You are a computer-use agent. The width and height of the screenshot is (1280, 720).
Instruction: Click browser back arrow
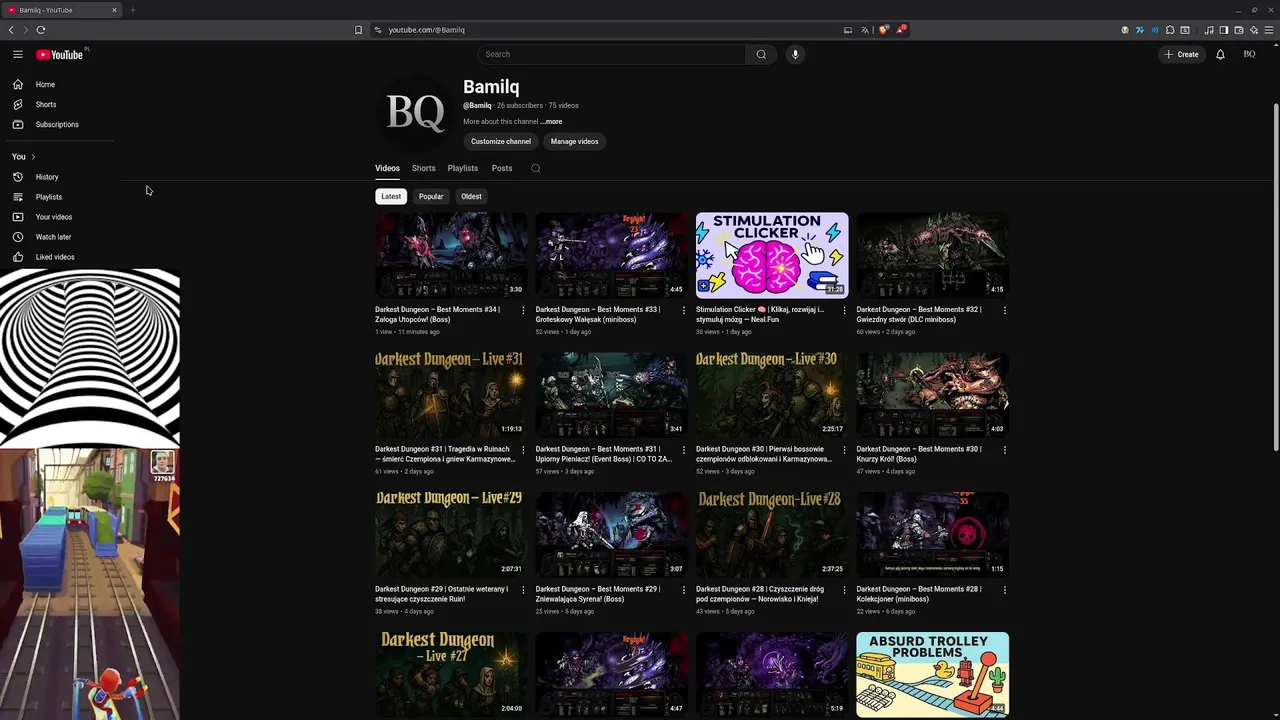pos(11,30)
